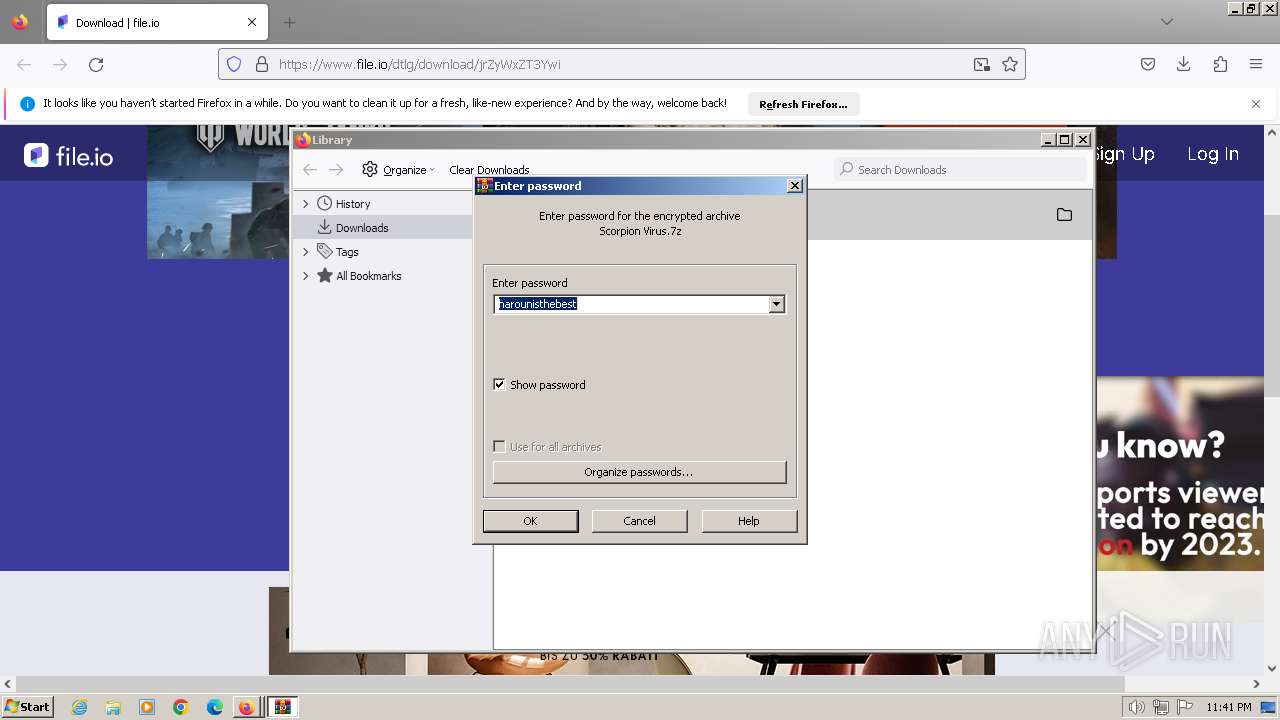Image resolution: width=1280 pixels, height=720 pixels.
Task: Click OK in Enter password dialog
Action: tap(530, 521)
